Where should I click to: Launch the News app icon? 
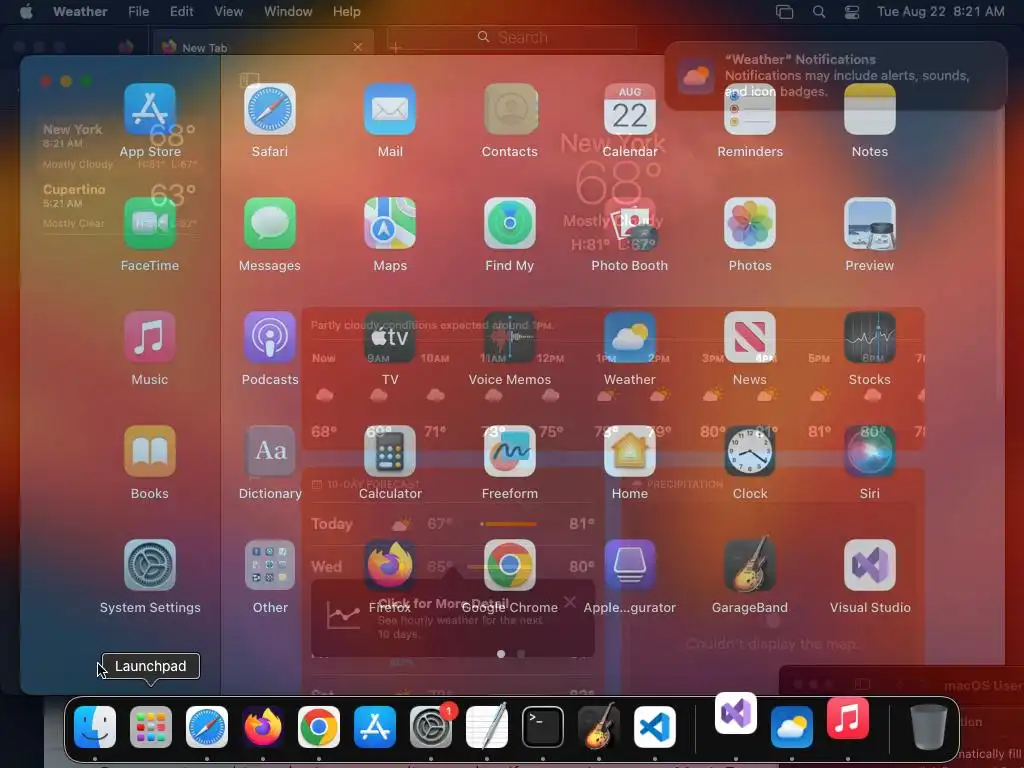click(750, 337)
